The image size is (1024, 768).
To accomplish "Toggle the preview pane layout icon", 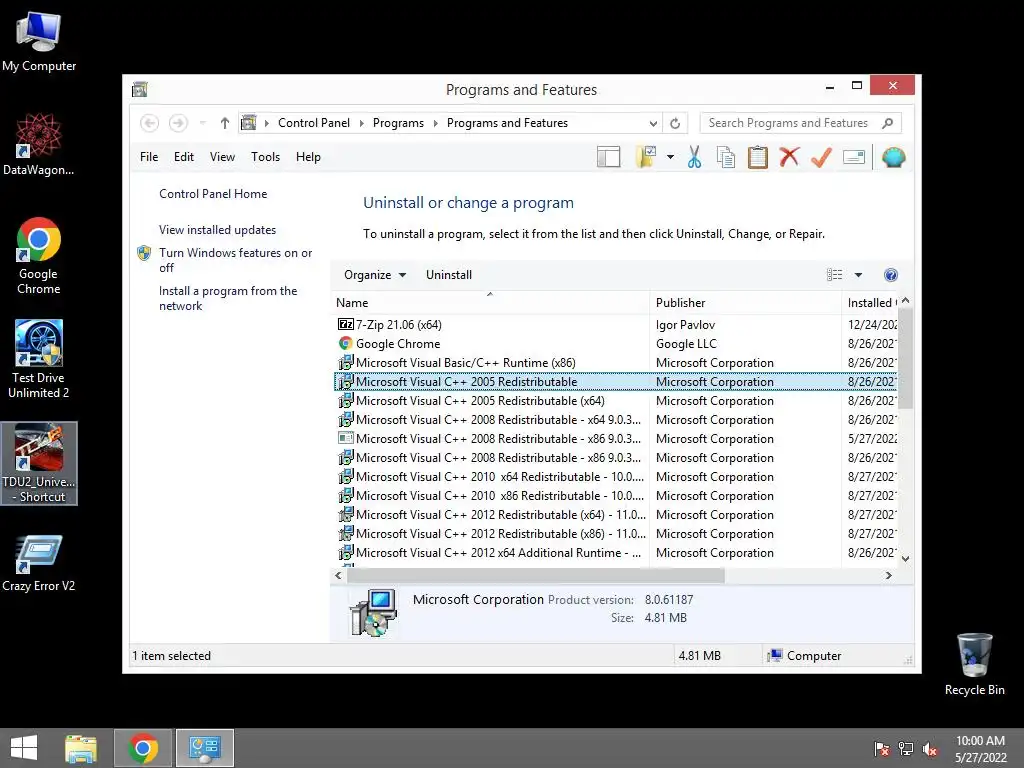I will 608,157.
